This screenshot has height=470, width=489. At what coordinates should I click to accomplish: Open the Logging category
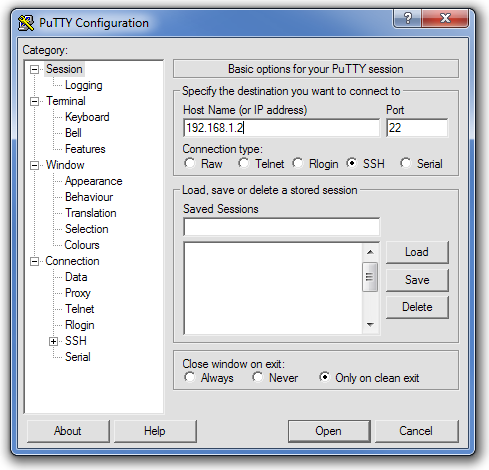pyautogui.click(x=84, y=85)
